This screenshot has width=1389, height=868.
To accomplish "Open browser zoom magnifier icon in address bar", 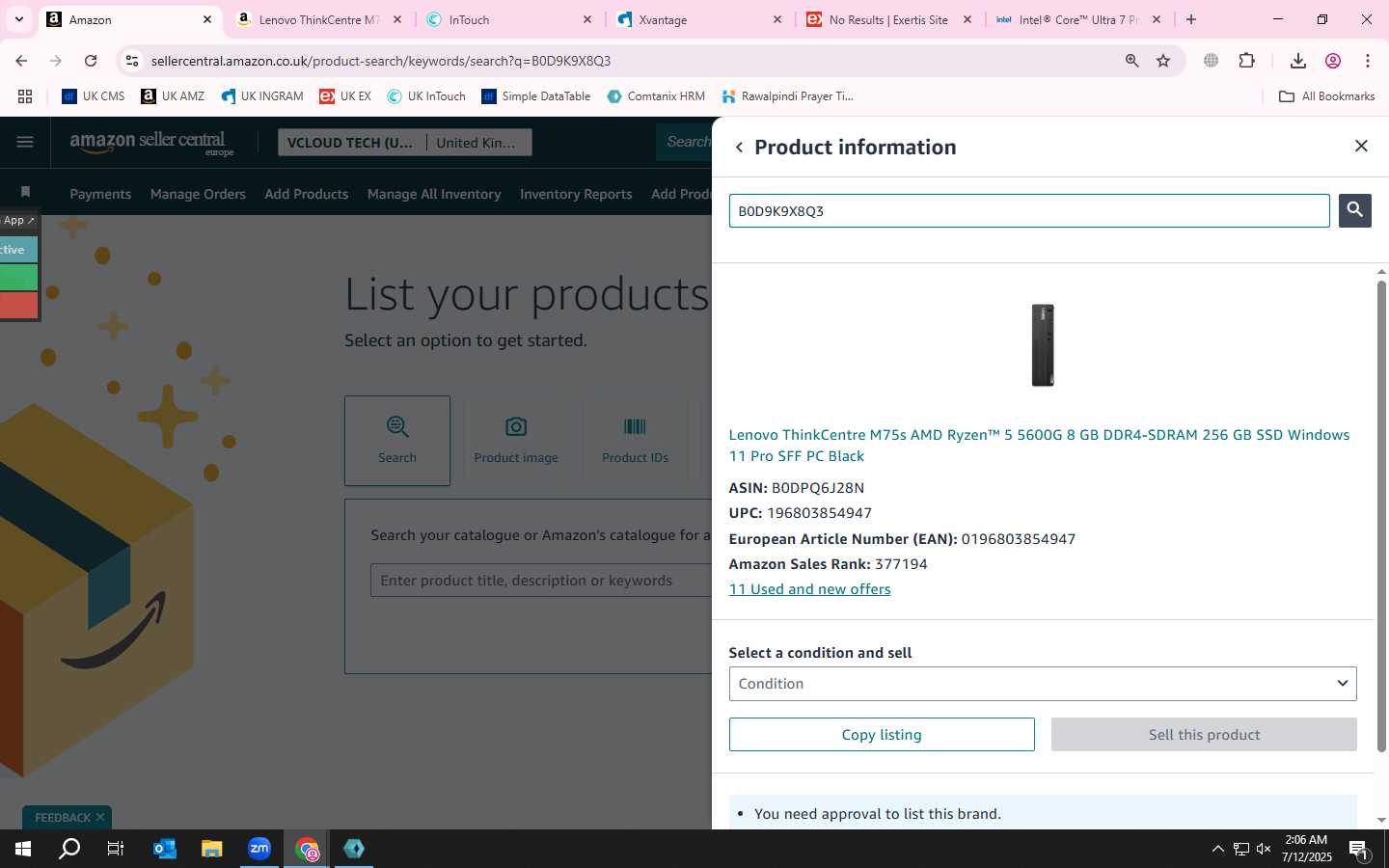I will [x=1131, y=61].
